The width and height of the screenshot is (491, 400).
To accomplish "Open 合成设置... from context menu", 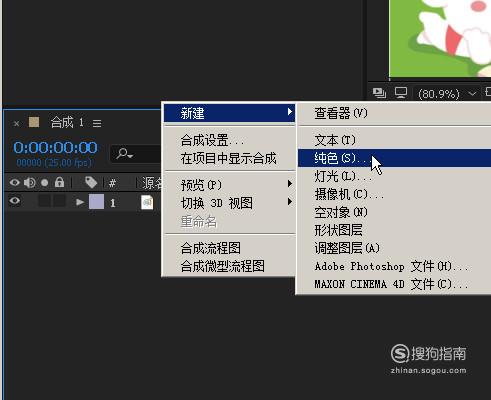I will (x=229, y=140).
